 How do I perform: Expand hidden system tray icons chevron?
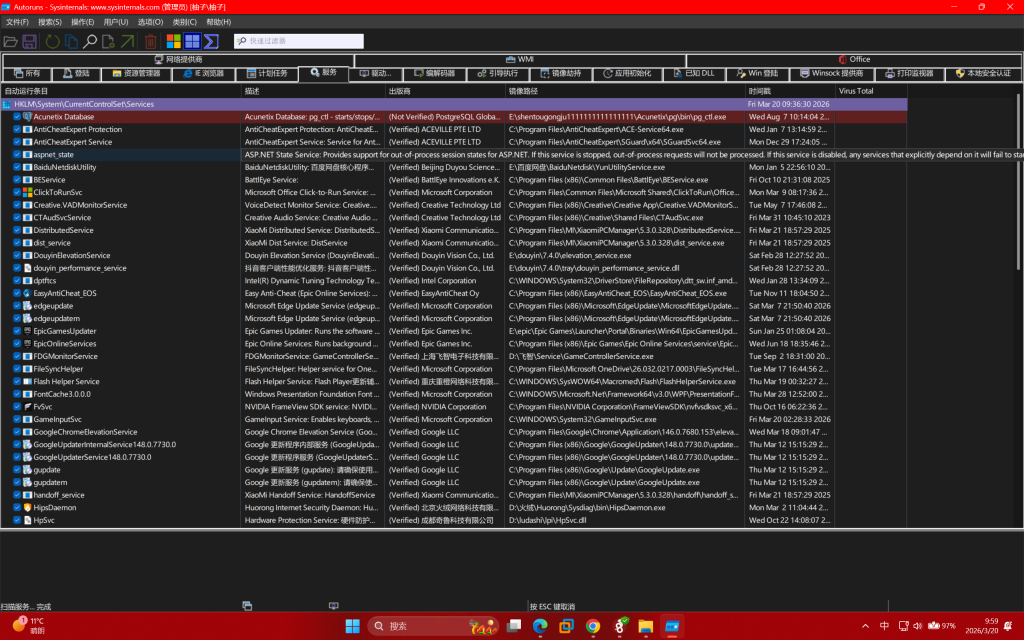(x=864, y=626)
